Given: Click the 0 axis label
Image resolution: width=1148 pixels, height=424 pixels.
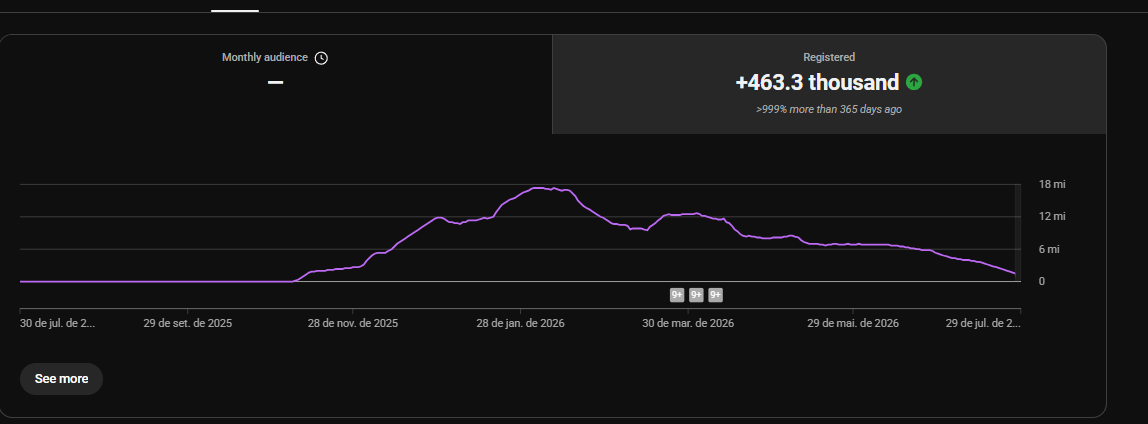Looking at the screenshot, I should [x=1042, y=281].
